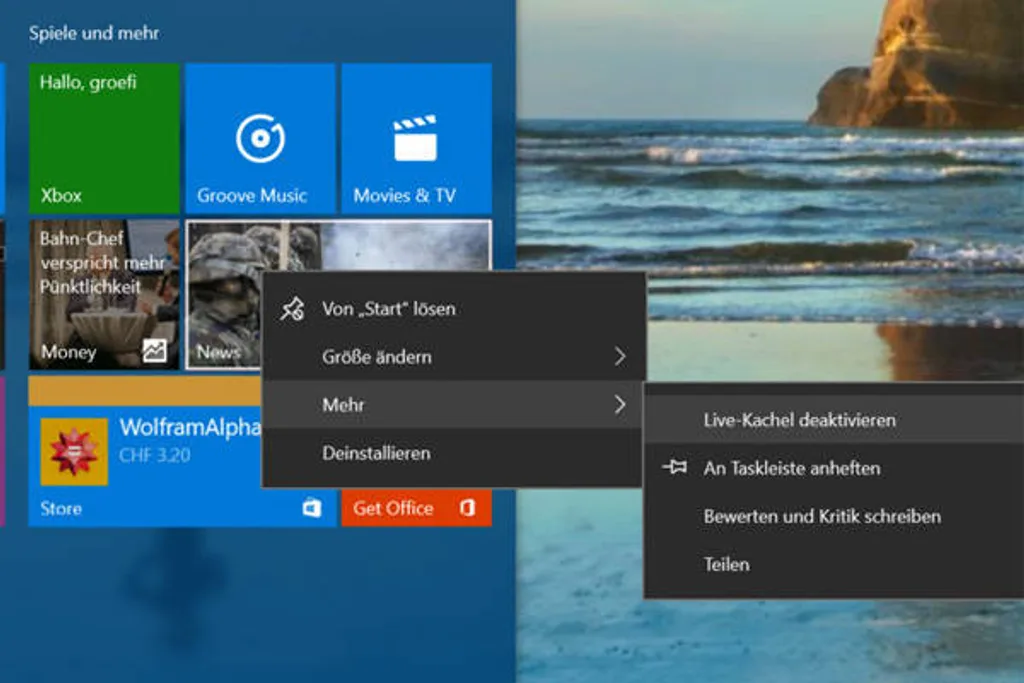Open the Get Office tile

tap(417, 507)
